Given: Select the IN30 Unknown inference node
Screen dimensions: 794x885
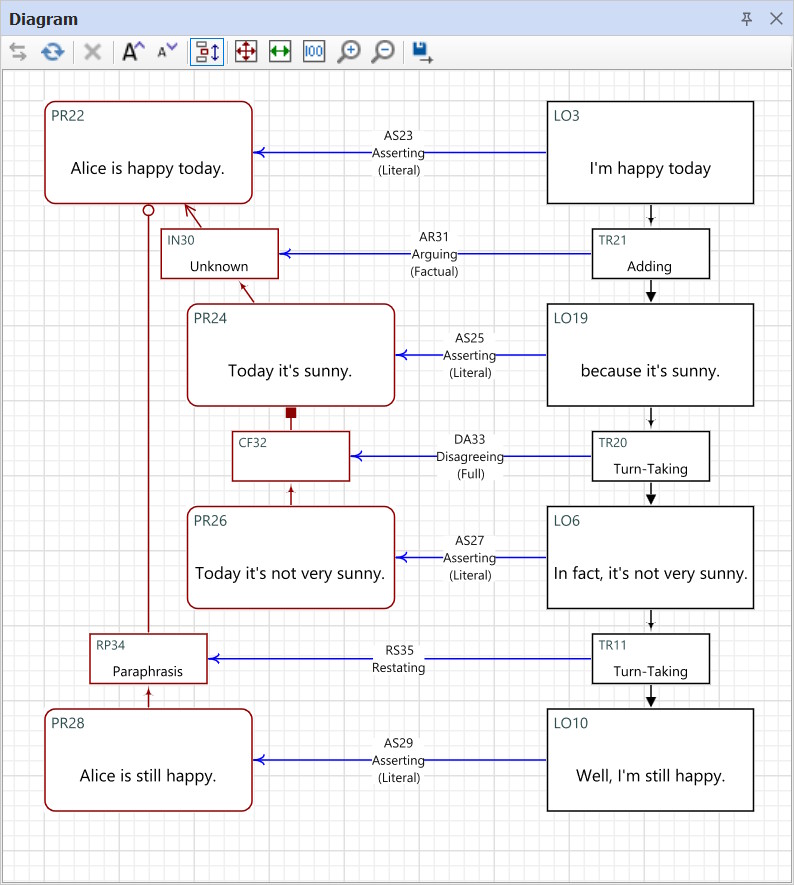Looking at the screenshot, I should click(220, 253).
